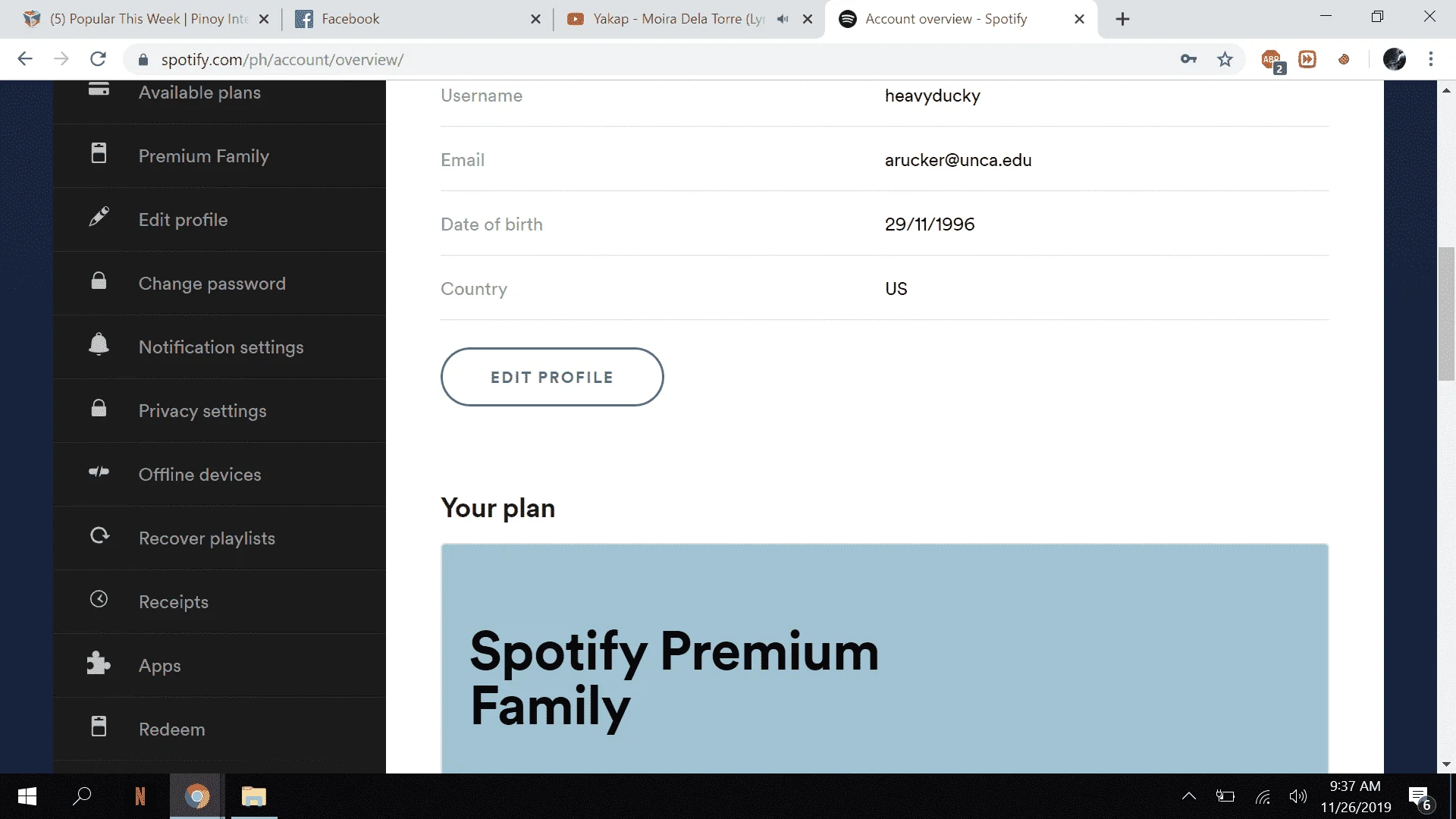Open the Chrome three-dot menu
1456x819 pixels.
1431,59
